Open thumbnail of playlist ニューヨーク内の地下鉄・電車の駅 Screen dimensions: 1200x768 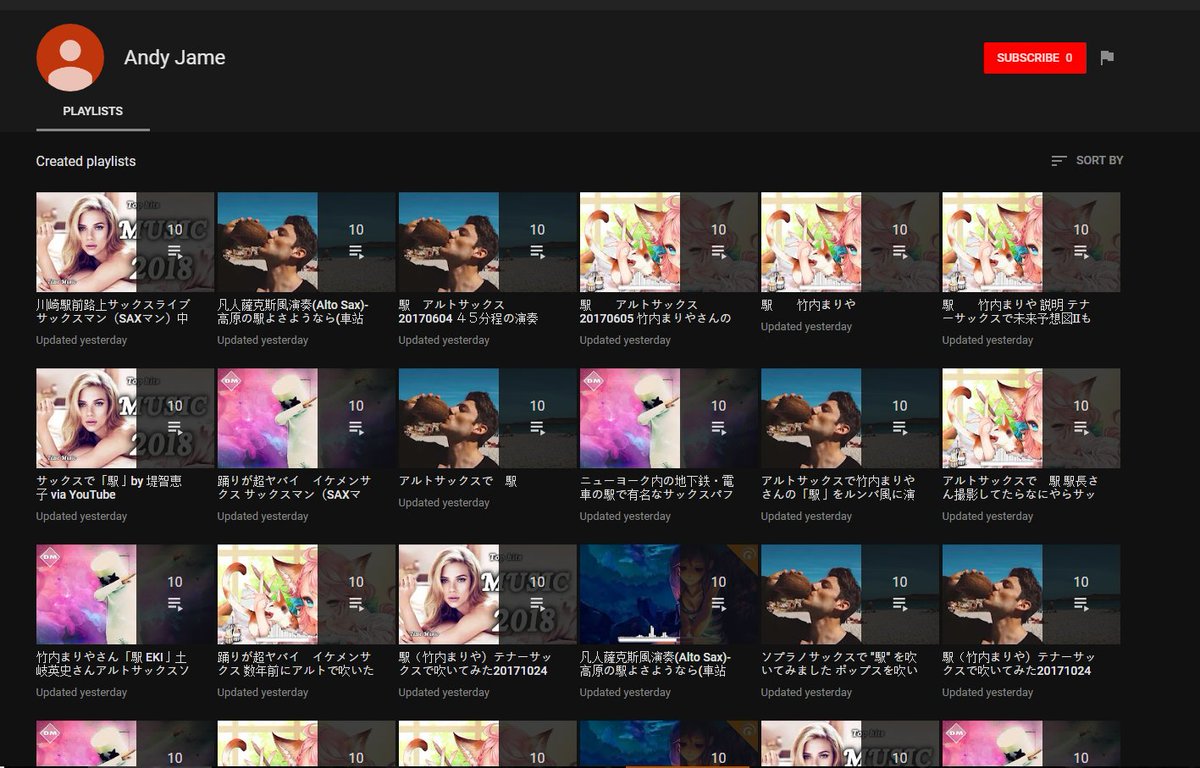click(x=669, y=418)
